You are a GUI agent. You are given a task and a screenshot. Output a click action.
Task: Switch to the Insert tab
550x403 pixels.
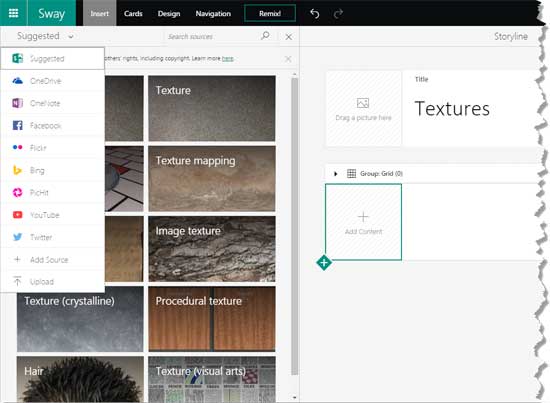click(100, 13)
